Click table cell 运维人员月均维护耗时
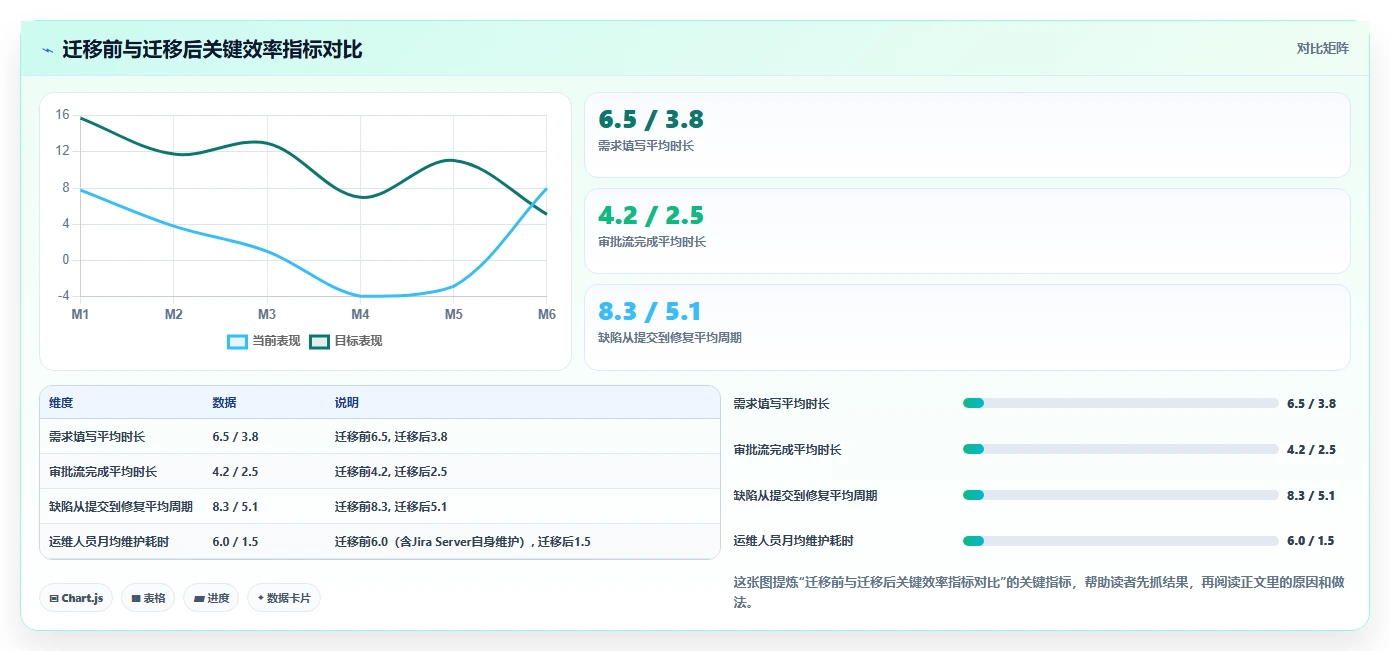This screenshot has height=651, width=1390. tap(109, 542)
